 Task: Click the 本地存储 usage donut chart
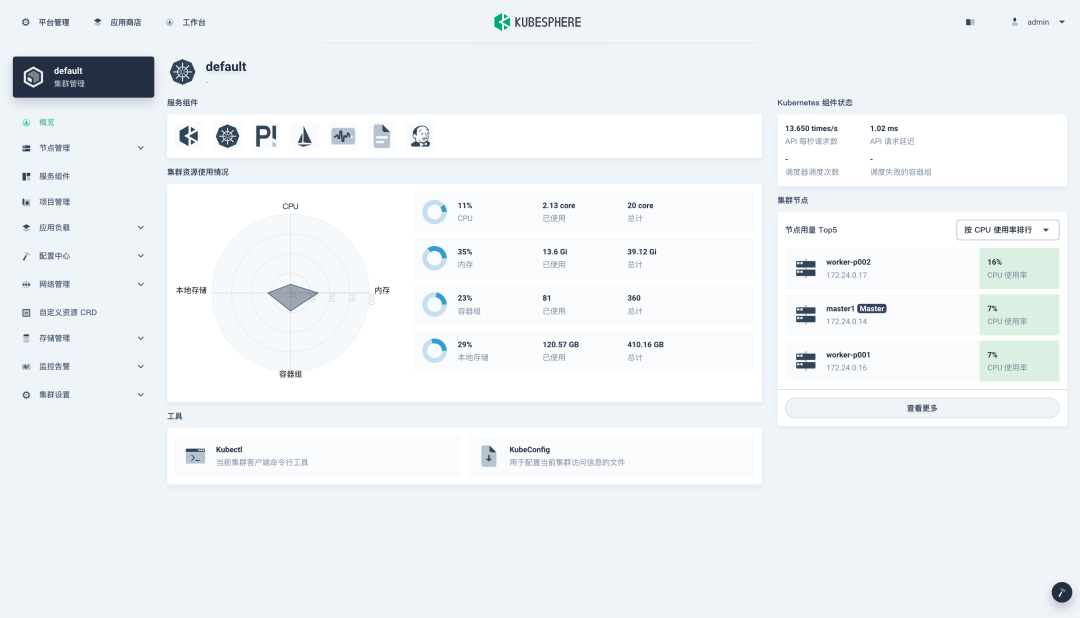435,351
